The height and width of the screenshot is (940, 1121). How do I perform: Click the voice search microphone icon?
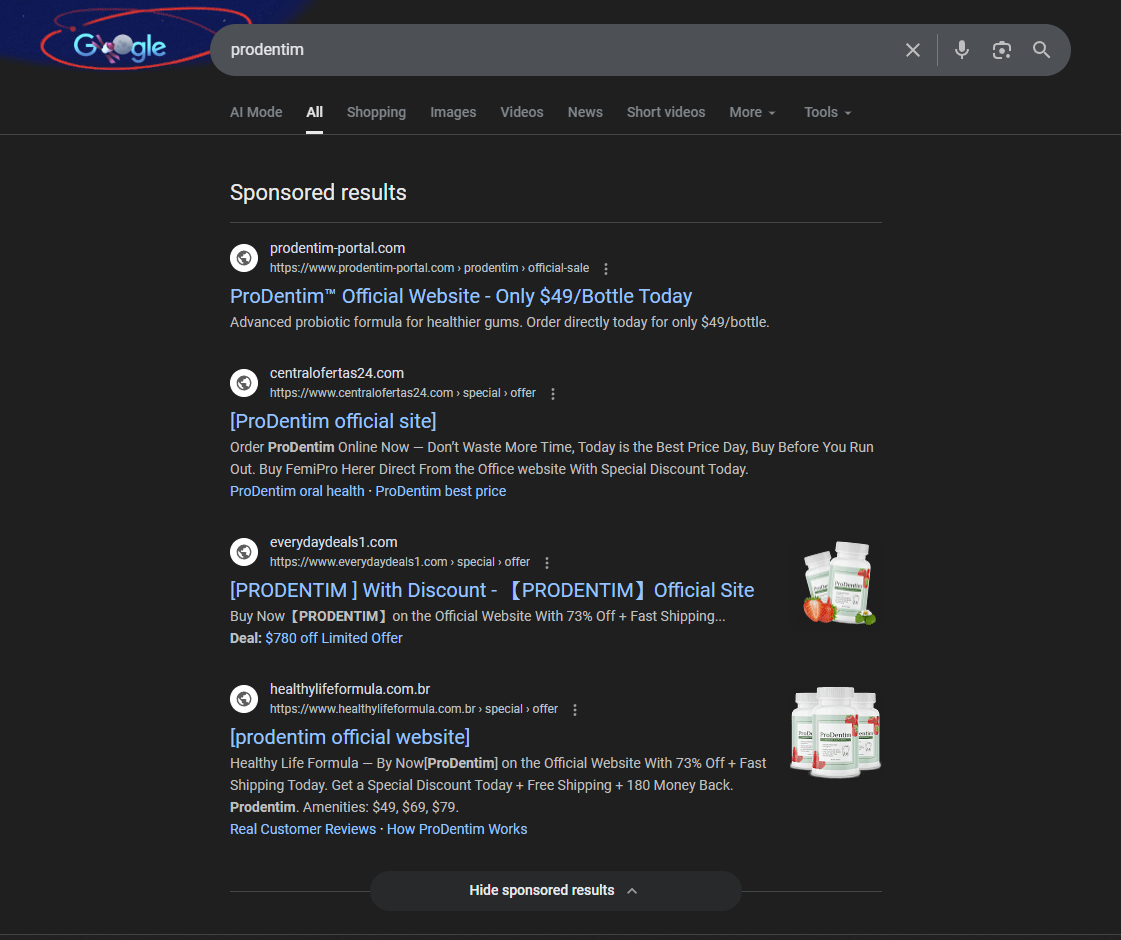(961, 49)
